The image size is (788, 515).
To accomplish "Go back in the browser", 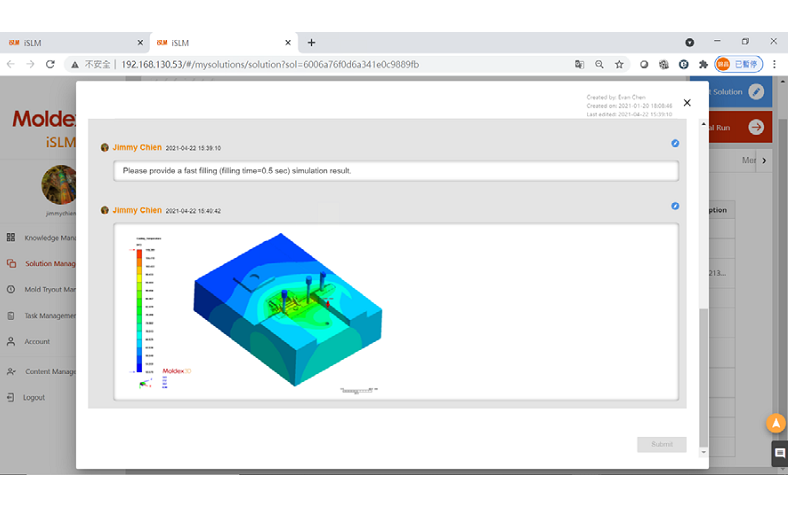I will click(11, 64).
